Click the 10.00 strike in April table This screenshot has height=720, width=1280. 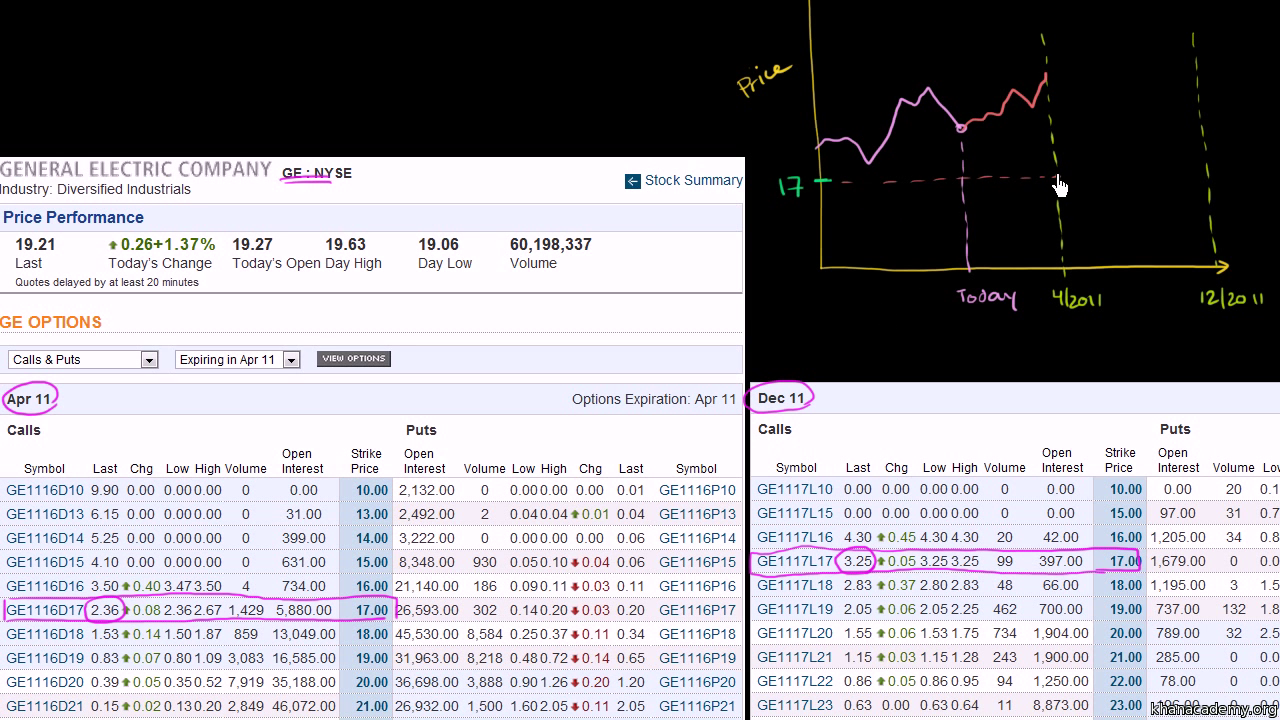[x=371, y=490]
